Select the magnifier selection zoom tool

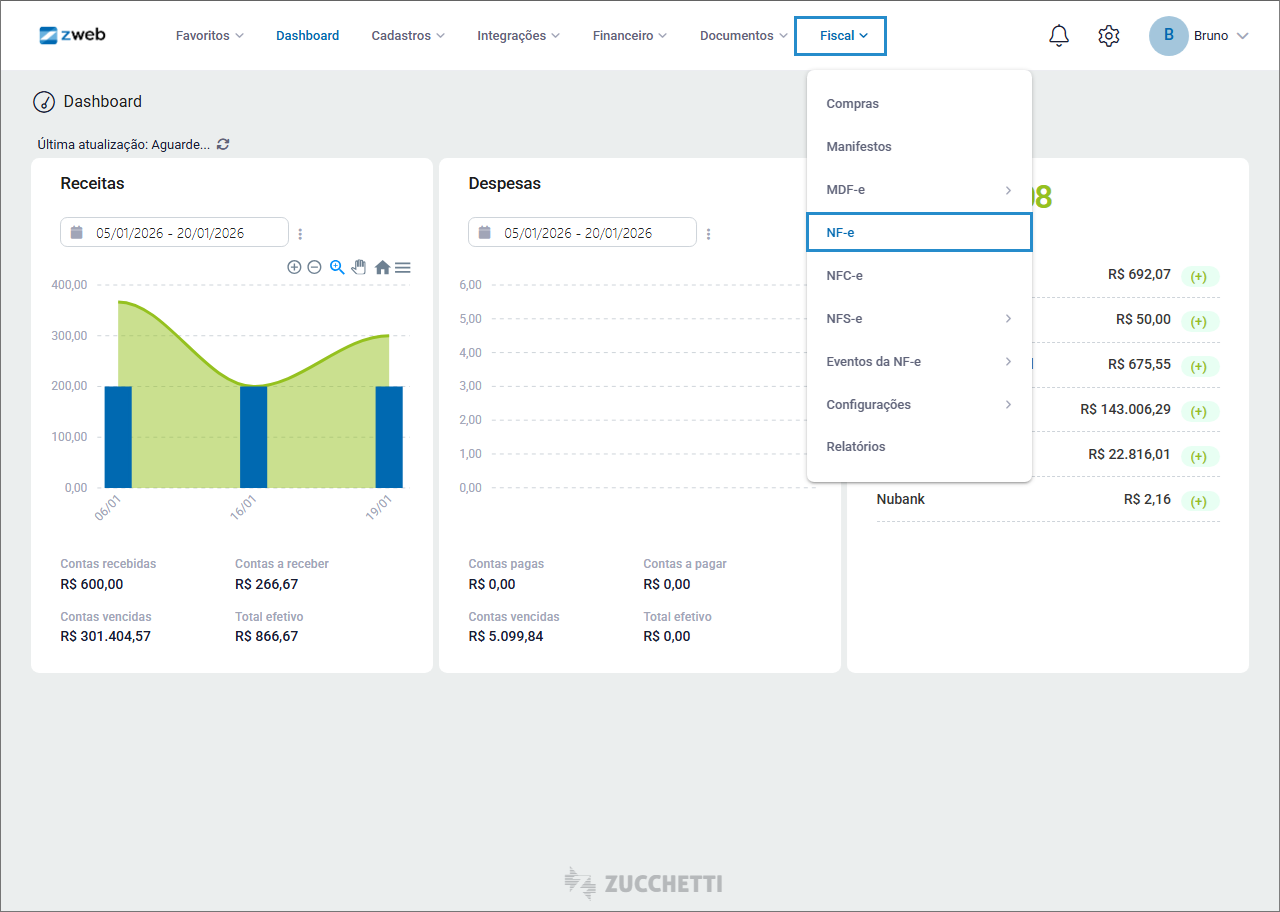pyautogui.click(x=337, y=267)
